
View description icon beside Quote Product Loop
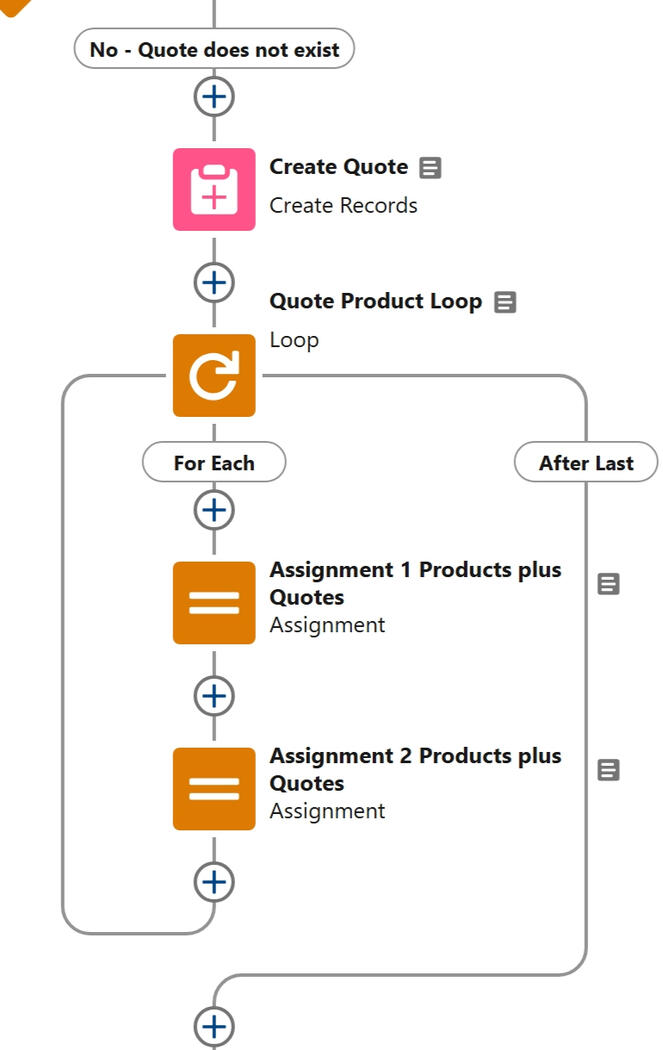click(x=505, y=302)
